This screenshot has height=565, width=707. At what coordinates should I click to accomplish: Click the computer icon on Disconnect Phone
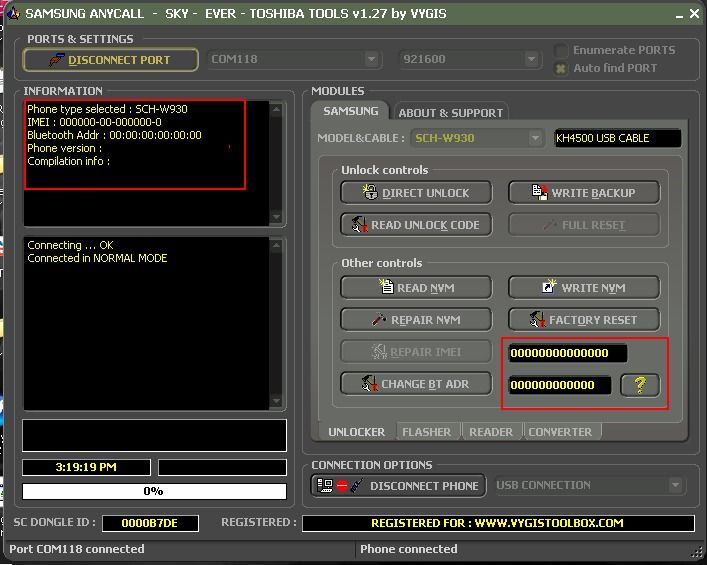point(325,485)
